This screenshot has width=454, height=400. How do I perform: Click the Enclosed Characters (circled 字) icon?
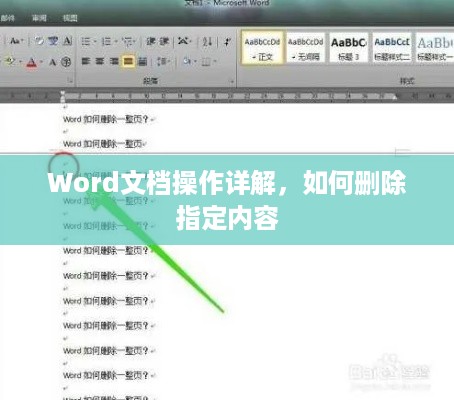(66, 62)
